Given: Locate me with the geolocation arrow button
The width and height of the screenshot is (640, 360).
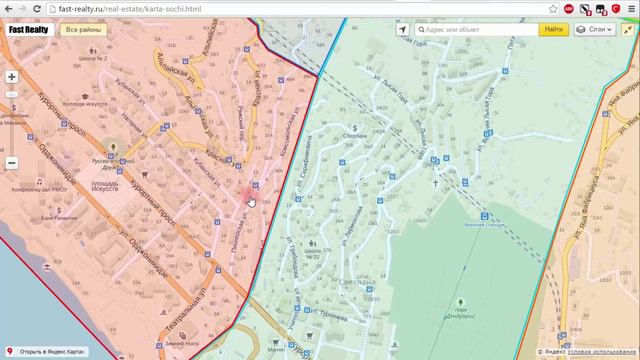Looking at the screenshot, I should 403,29.
